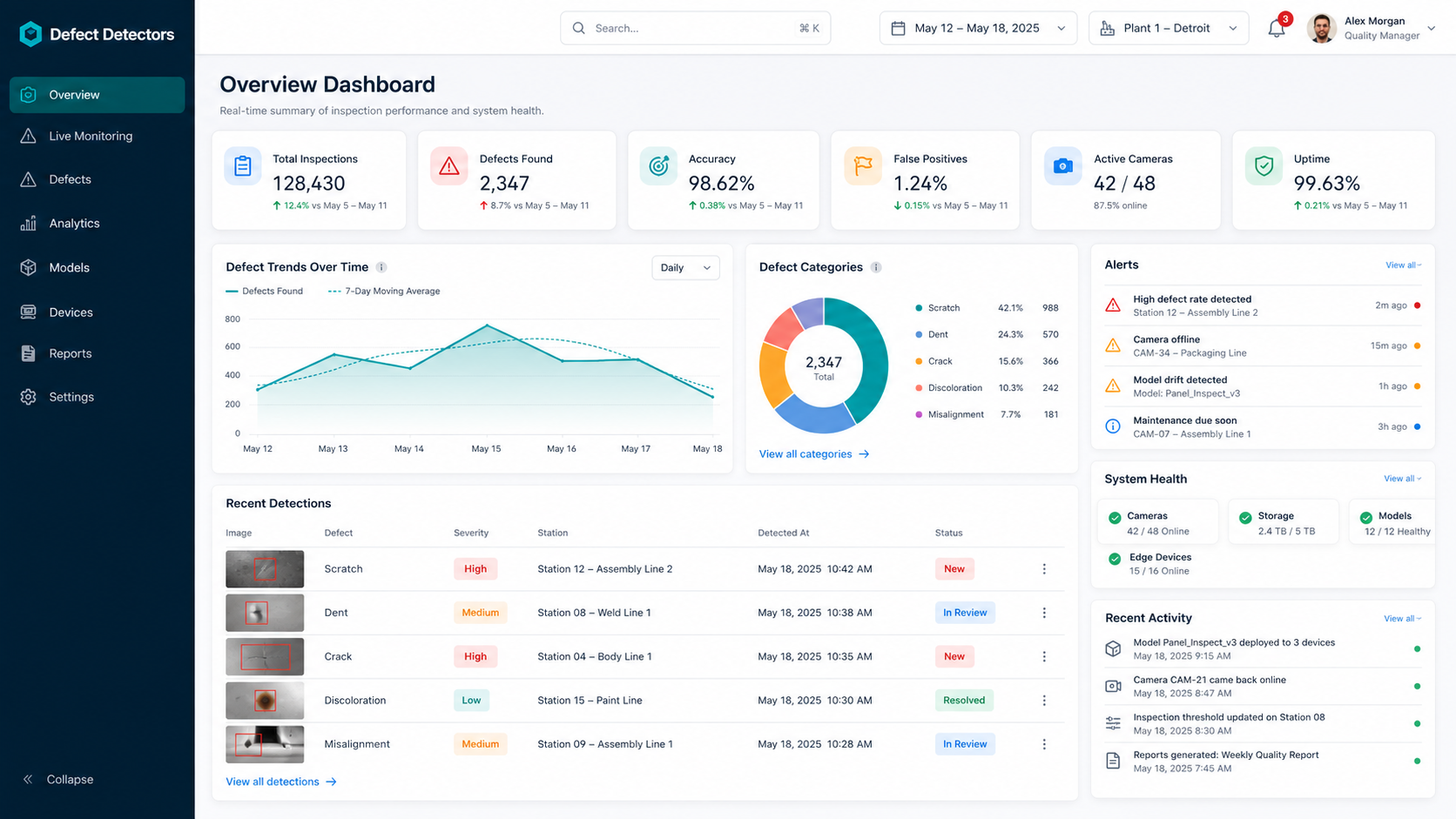Click the Dent blue legend dot
Image resolution: width=1456 pixels, height=819 pixels.
919,335
